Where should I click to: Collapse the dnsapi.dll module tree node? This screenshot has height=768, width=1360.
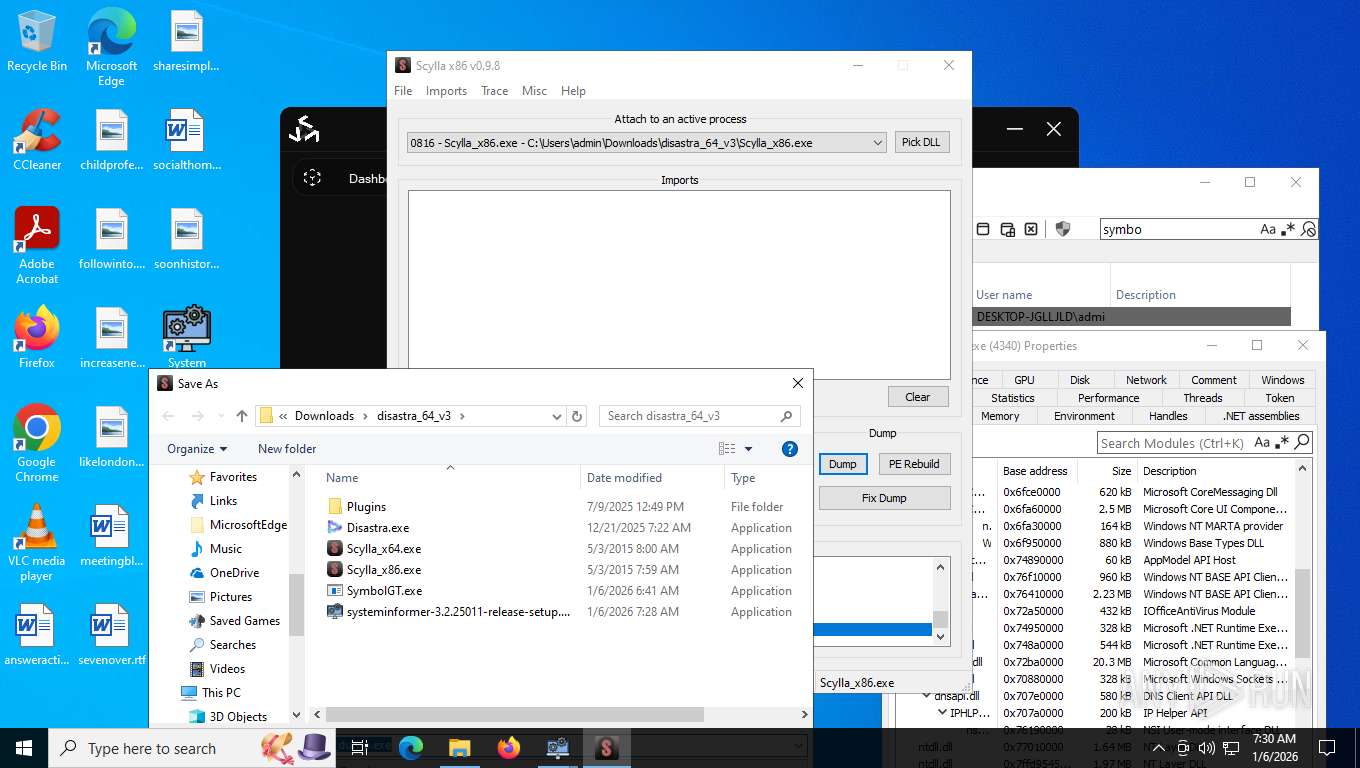[926, 695]
